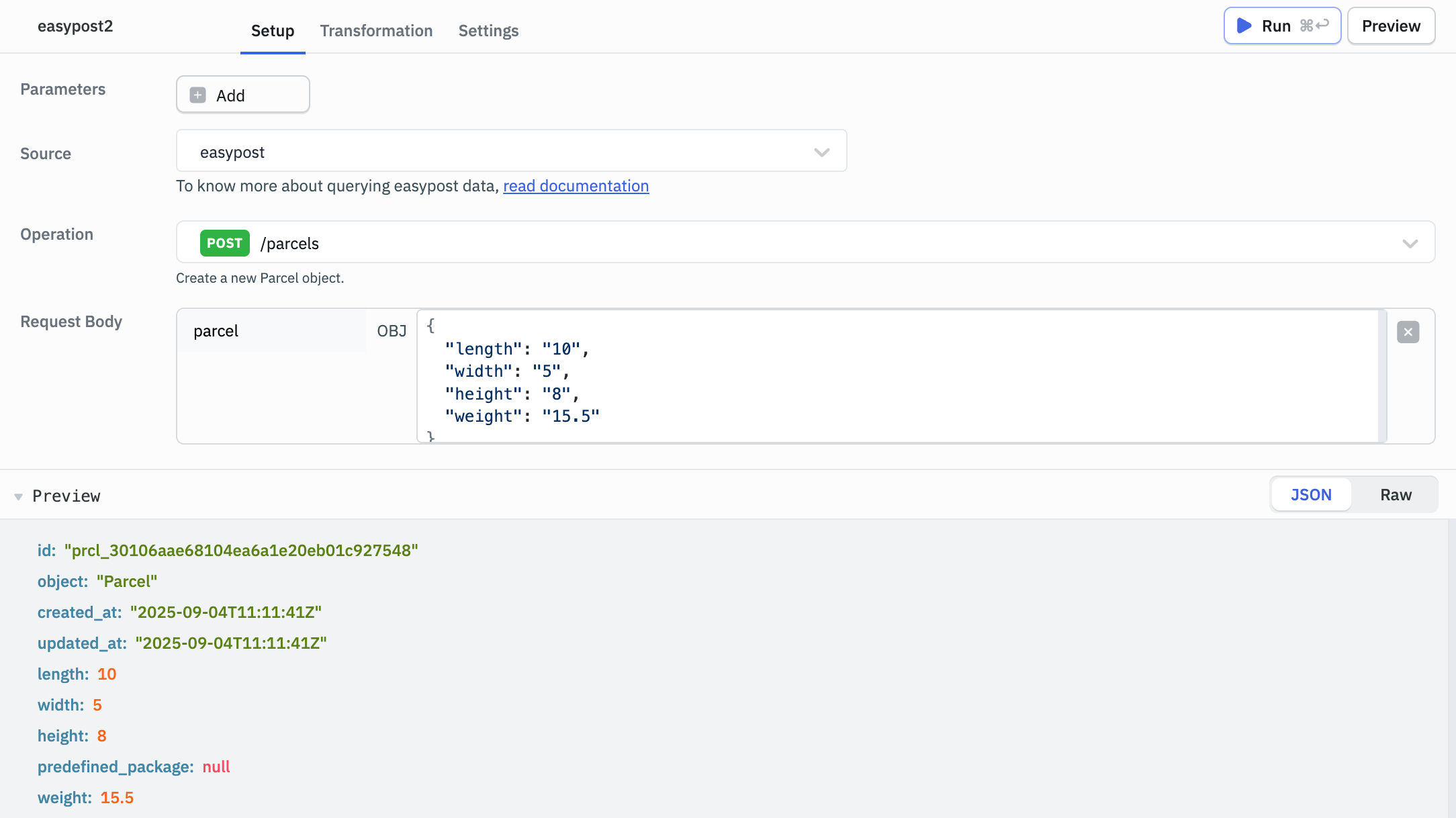Open the POST /parcels Operation dropdown
1456x818 pixels.
(806, 243)
